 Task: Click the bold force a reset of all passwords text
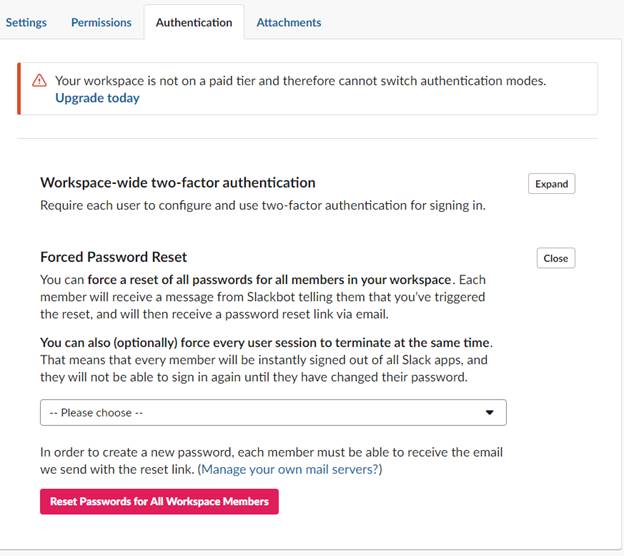pyautogui.click(x=269, y=280)
